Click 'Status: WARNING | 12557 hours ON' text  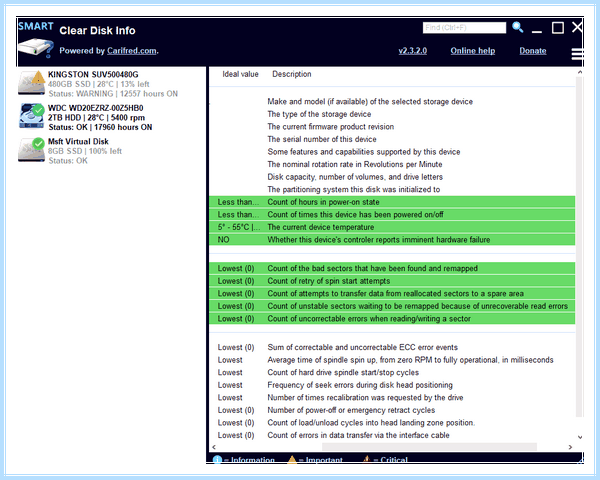click(113, 94)
